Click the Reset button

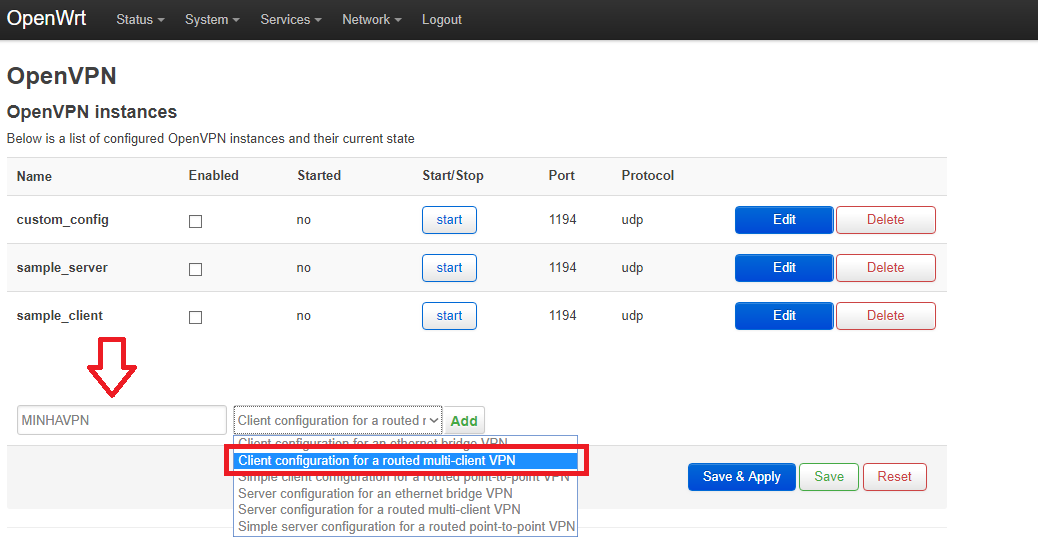click(x=894, y=476)
